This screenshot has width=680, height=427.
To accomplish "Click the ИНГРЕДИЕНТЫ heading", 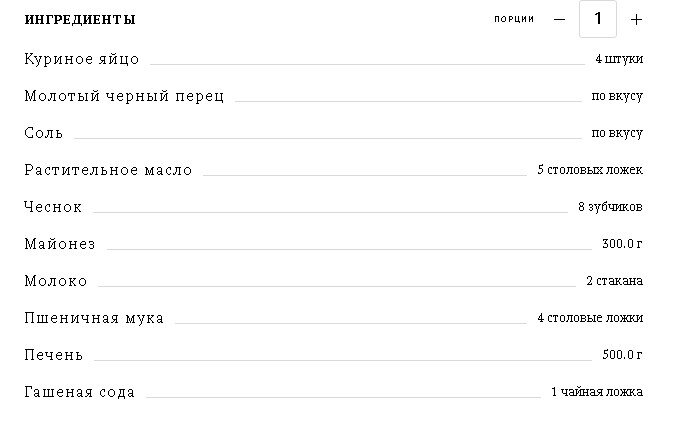I will (x=80, y=20).
